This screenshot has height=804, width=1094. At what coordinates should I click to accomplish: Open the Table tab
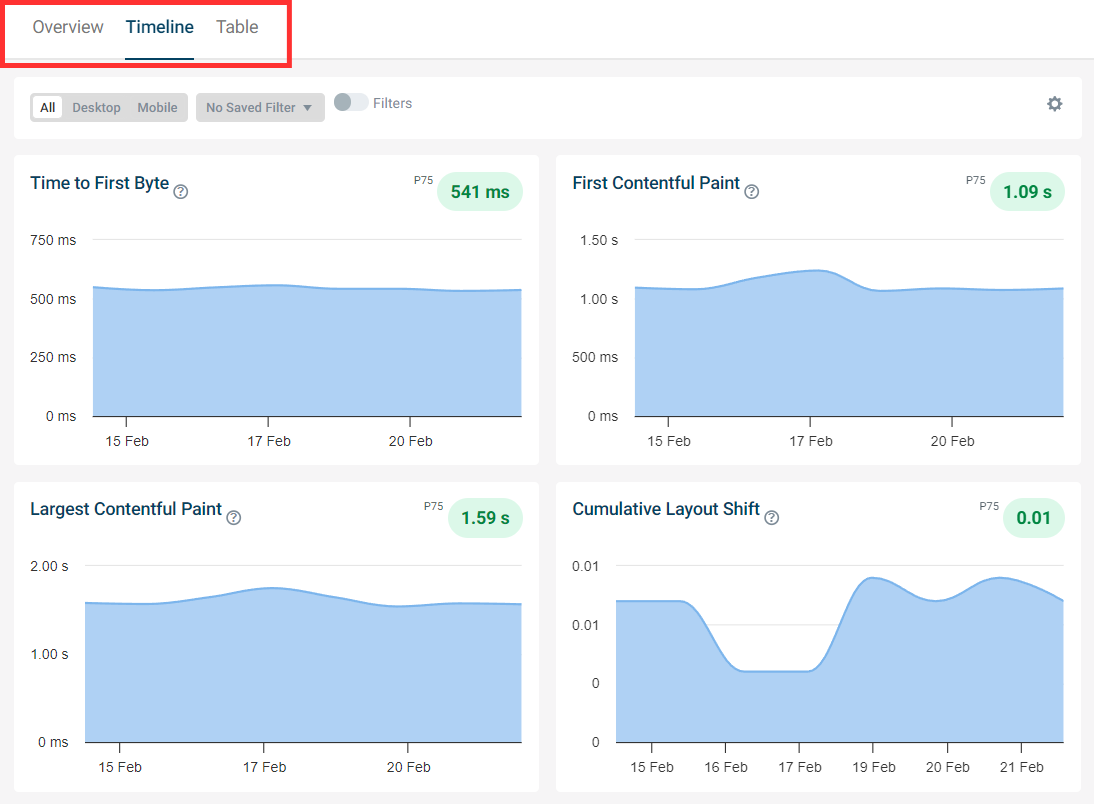(x=237, y=27)
